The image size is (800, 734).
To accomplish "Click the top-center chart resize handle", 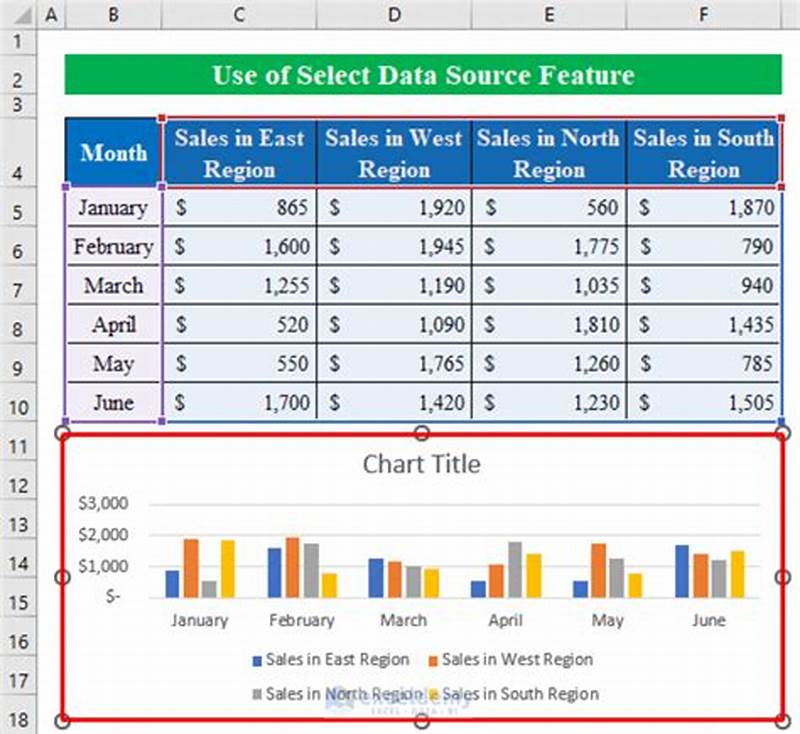I will 420,434.
